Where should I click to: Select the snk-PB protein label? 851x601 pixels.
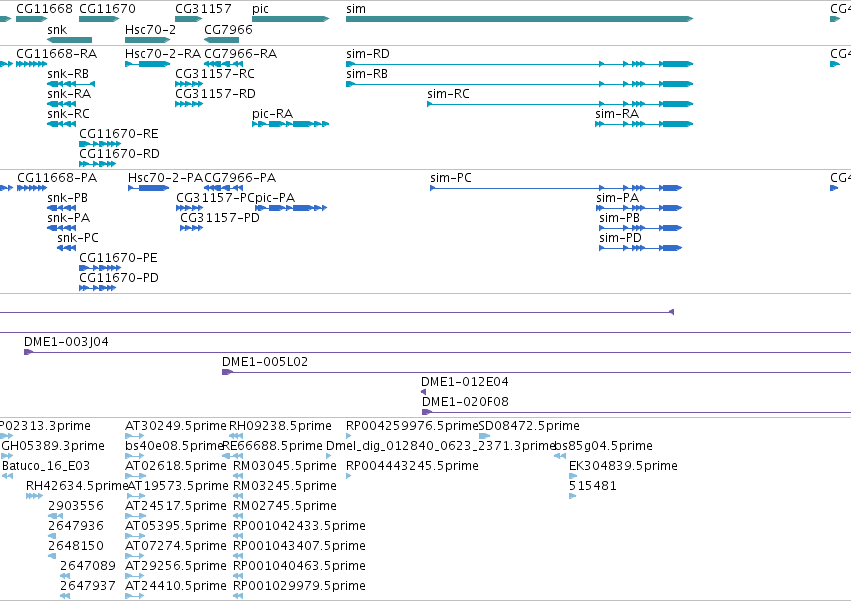pos(67,198)
